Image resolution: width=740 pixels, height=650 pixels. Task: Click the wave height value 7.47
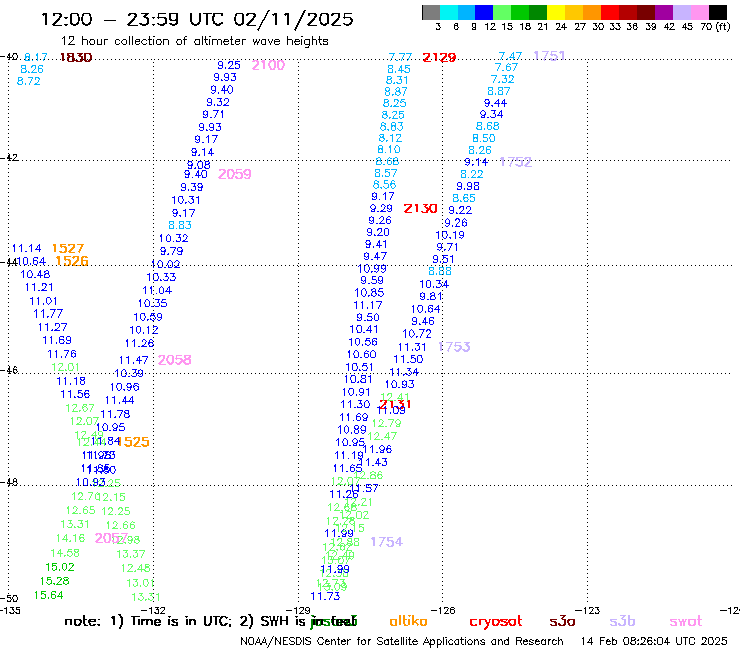pyautogui.click(x=510, y=56)
